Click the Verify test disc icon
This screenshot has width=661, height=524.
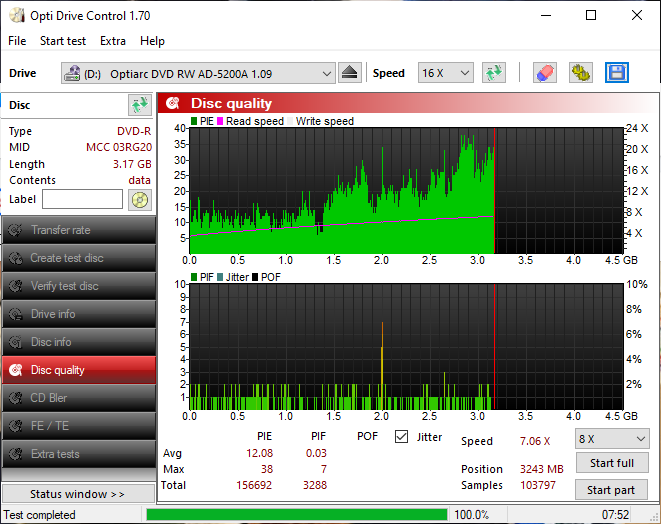[x=15, y=286]
